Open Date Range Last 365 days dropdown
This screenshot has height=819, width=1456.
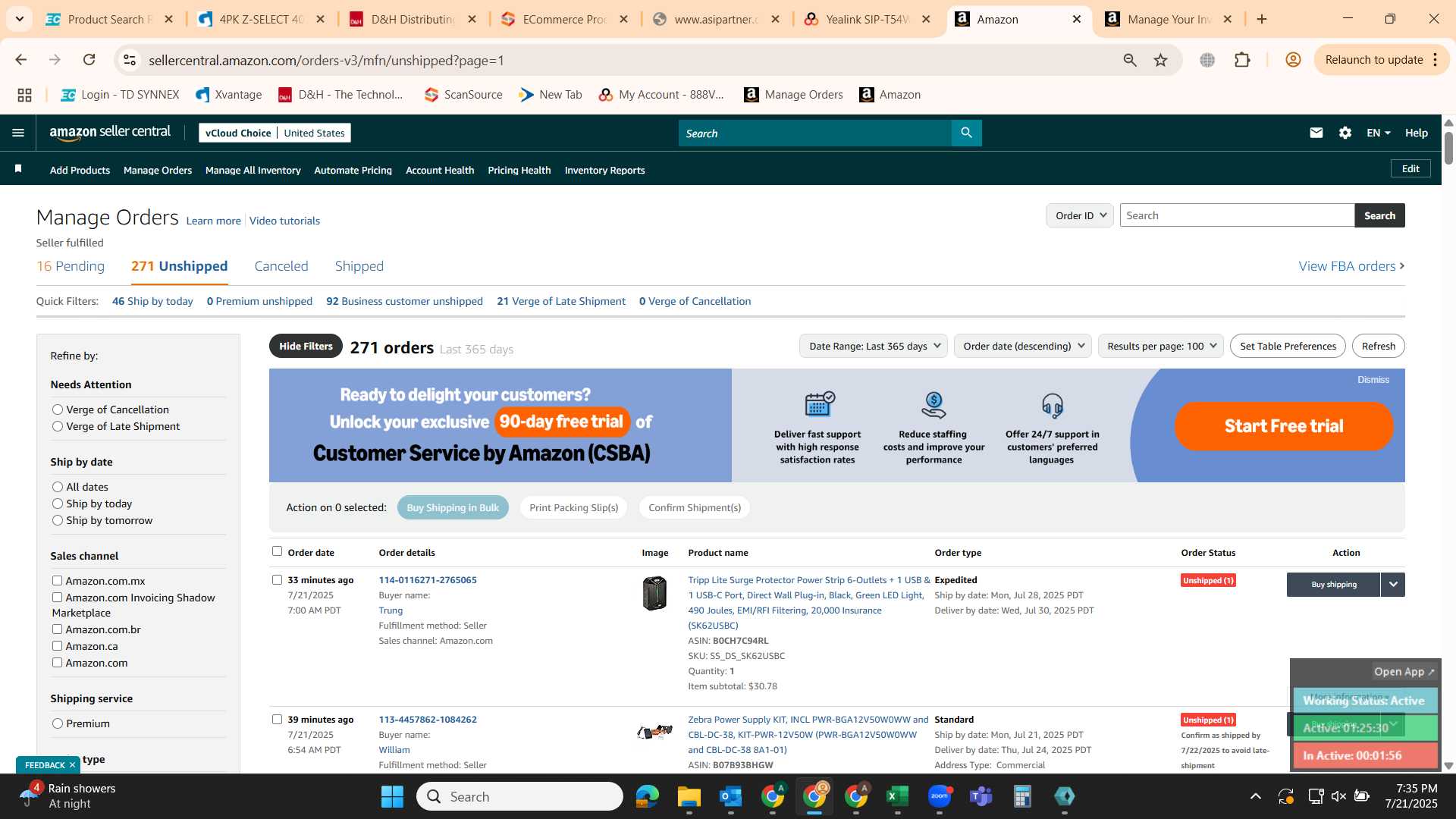tap(873, 346)
